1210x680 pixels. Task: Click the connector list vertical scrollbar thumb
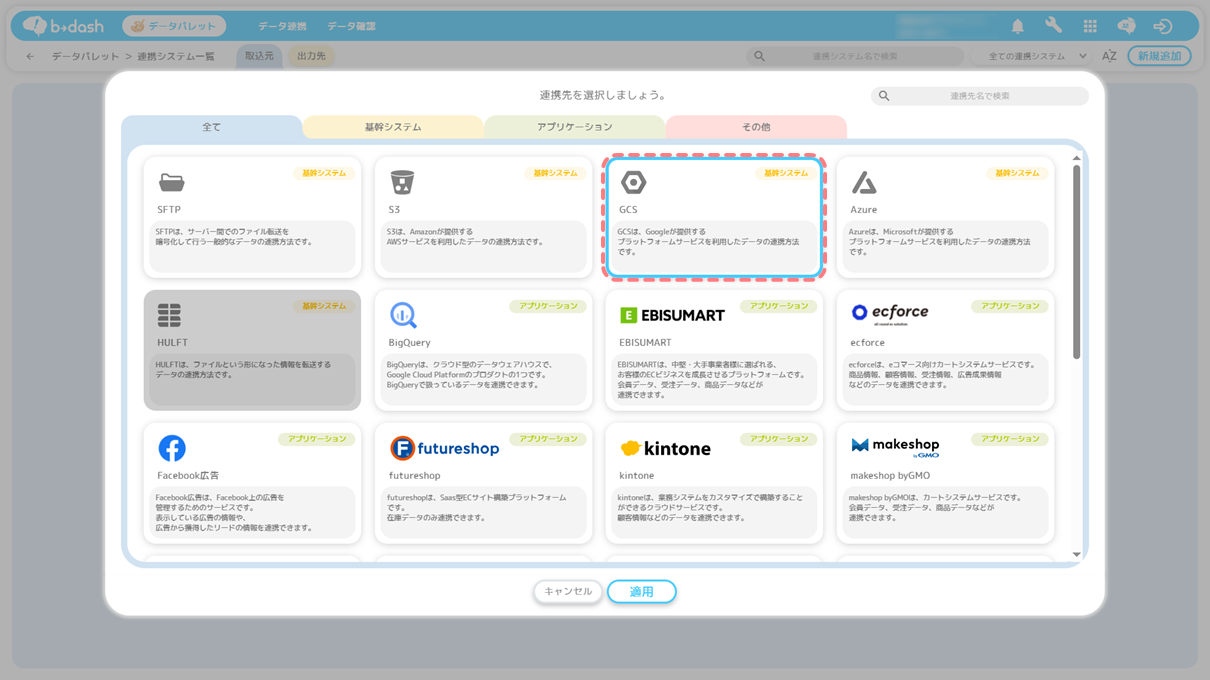tap(1076, 262)
